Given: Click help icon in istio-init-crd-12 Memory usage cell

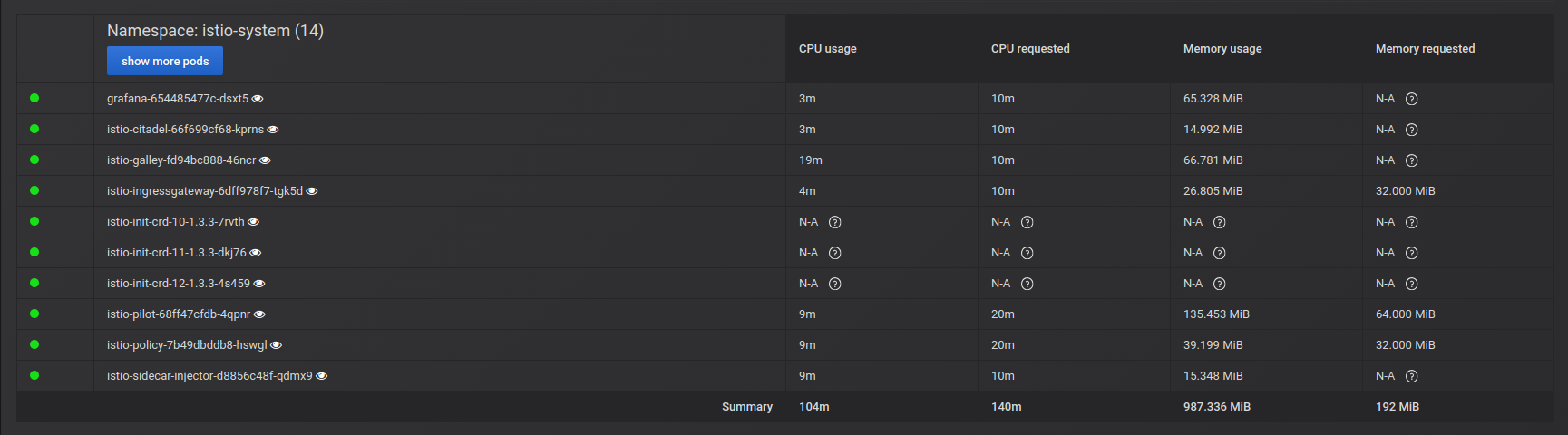Looking at the screenshot, I should click(1219, 284).
